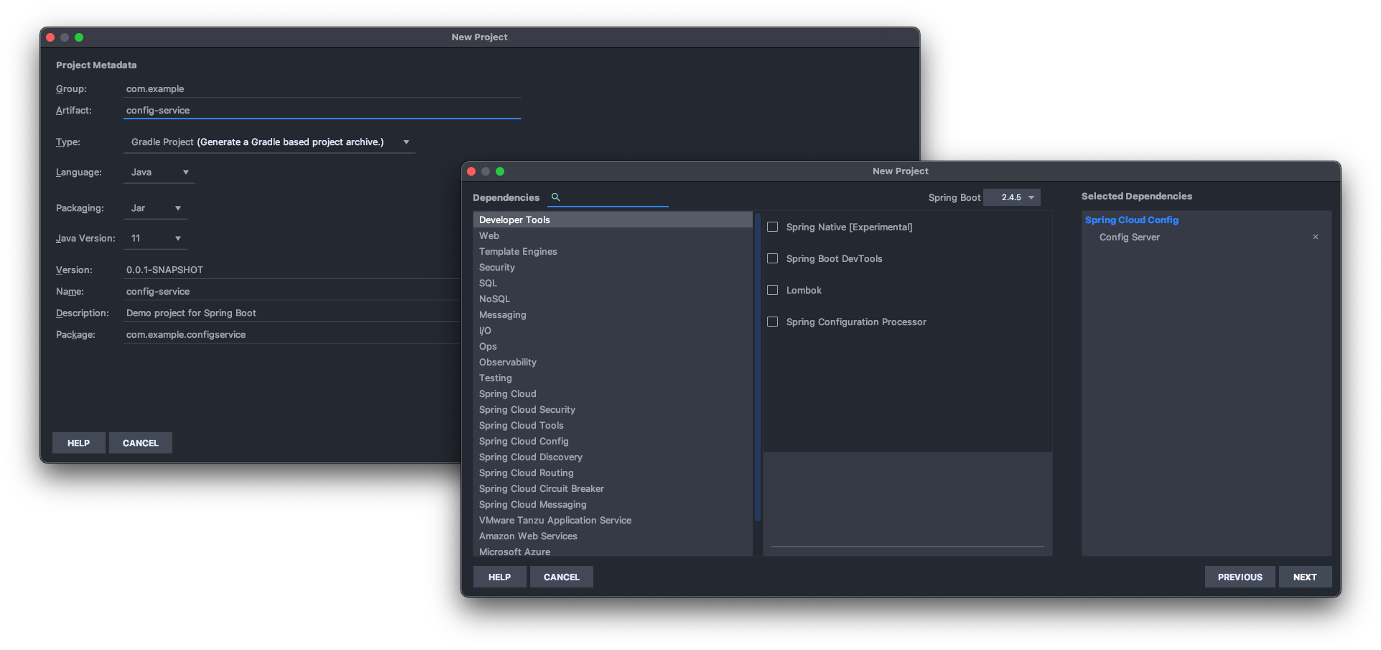This screenshot has height=650, width=1381.
Task: Close the back Project Metadata window
Action: tap(50, 37)
